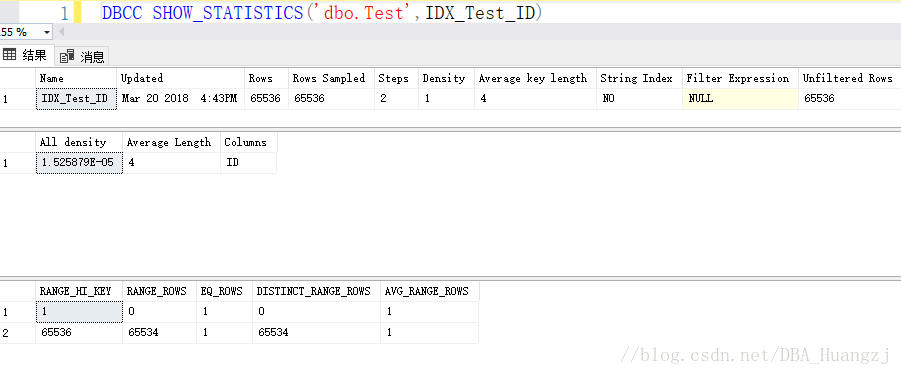Click the Average Length column header
This screenshot has height=375, width=901.
[172, 142]
